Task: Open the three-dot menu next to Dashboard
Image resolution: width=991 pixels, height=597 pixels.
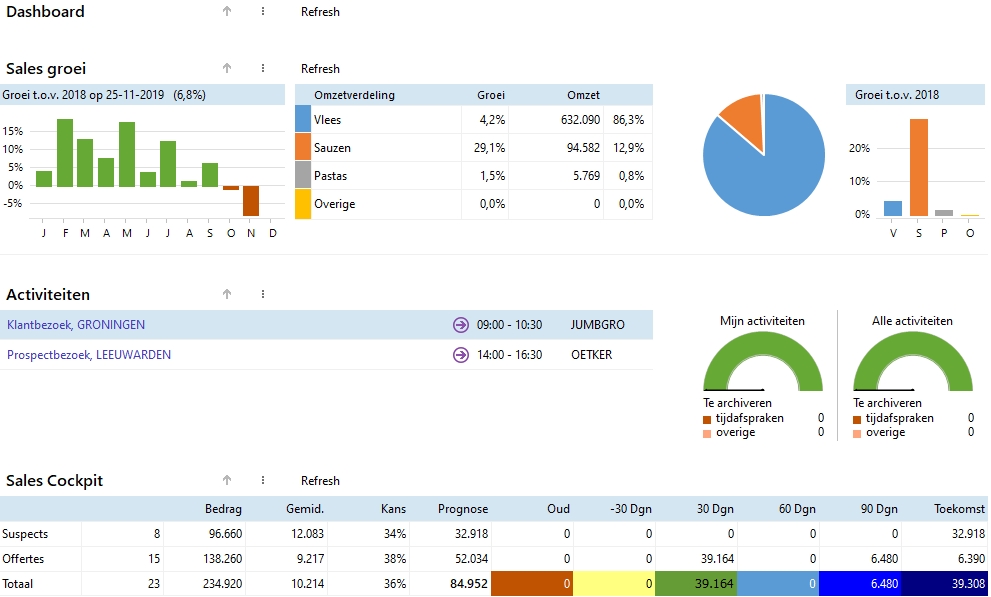Action: click(263, 12)
